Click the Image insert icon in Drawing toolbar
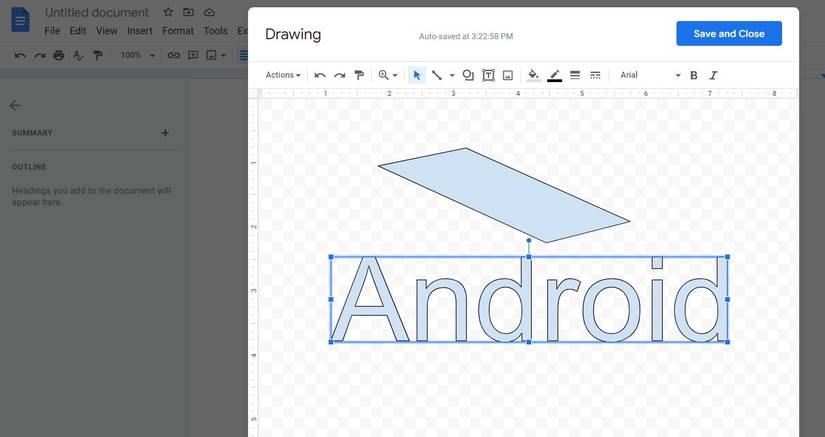 [508, 75]
